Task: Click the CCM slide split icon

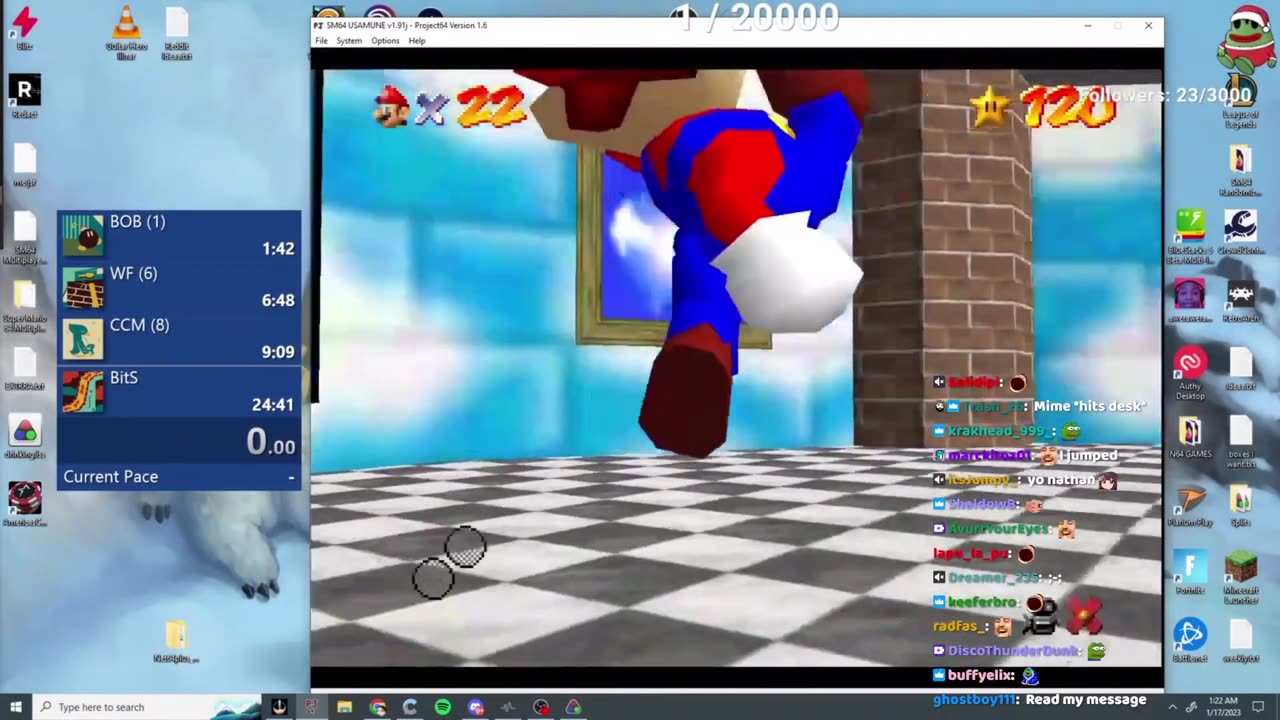Action: click(83, 340)
